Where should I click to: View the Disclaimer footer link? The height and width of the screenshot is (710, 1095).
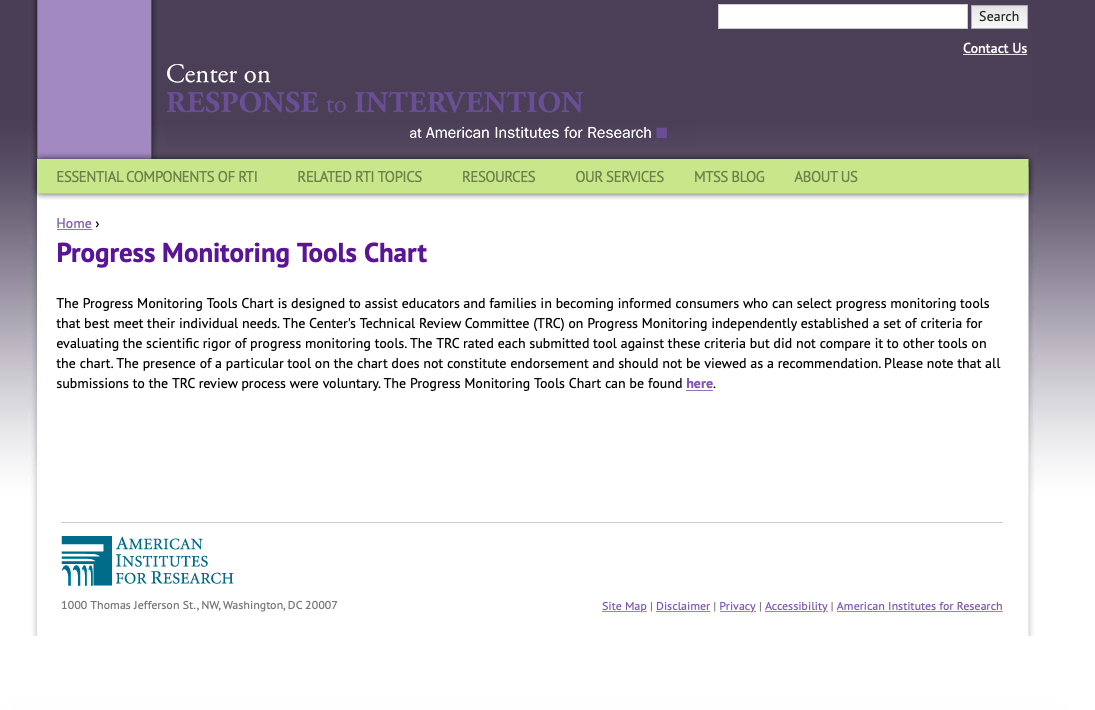[683, 606]
